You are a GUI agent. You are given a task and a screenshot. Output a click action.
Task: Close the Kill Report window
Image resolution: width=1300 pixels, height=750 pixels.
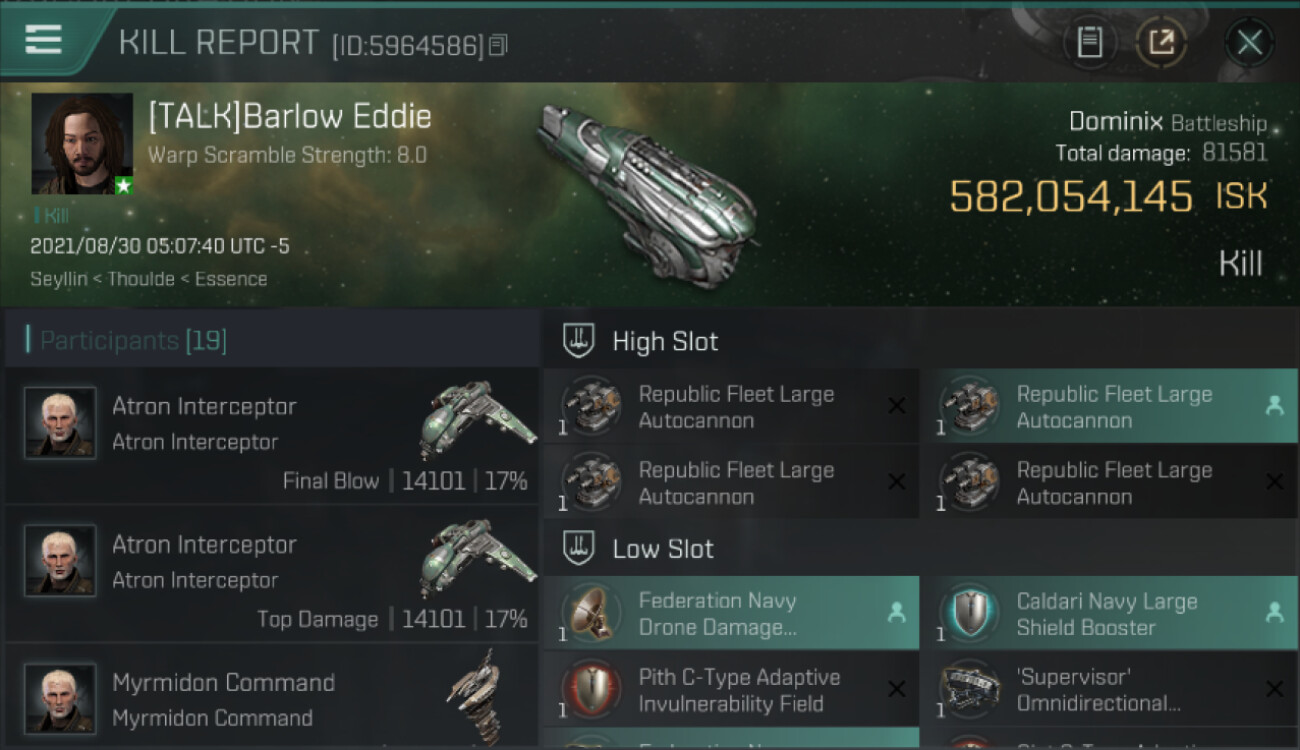[1249, 42]
